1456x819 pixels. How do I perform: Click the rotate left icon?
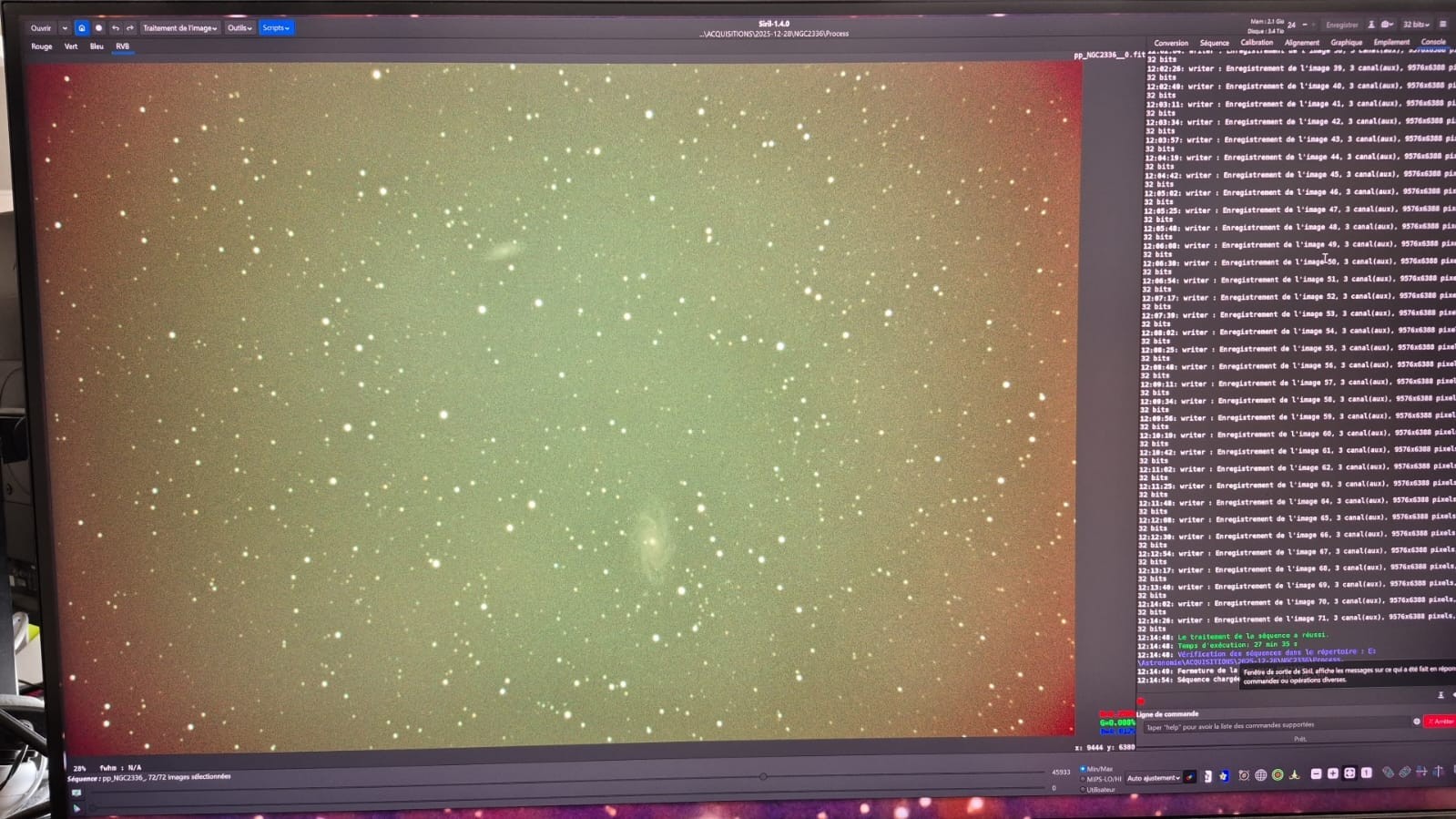[1388, 773]
